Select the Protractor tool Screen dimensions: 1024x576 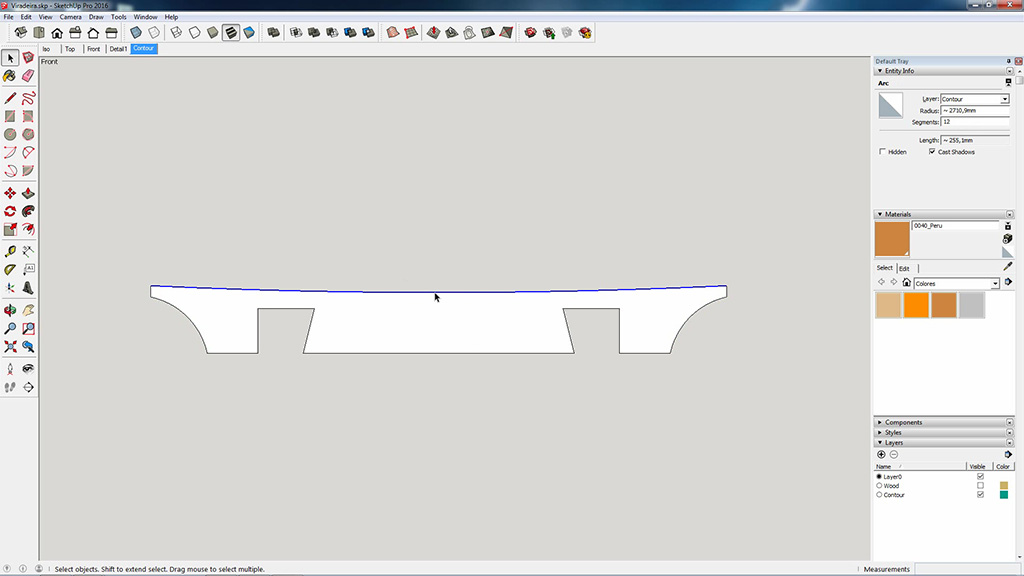pyautogui.click(x=10, y=270)
